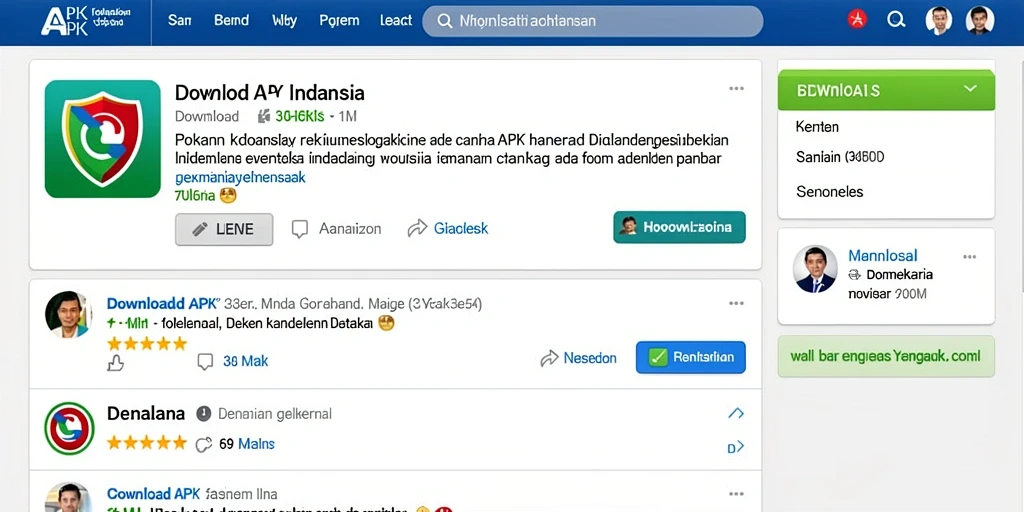Viewport: 1024px width, 512px height.
Task: Expand the green BDWNIOAIS dropdown
Action: click(886, 90)
